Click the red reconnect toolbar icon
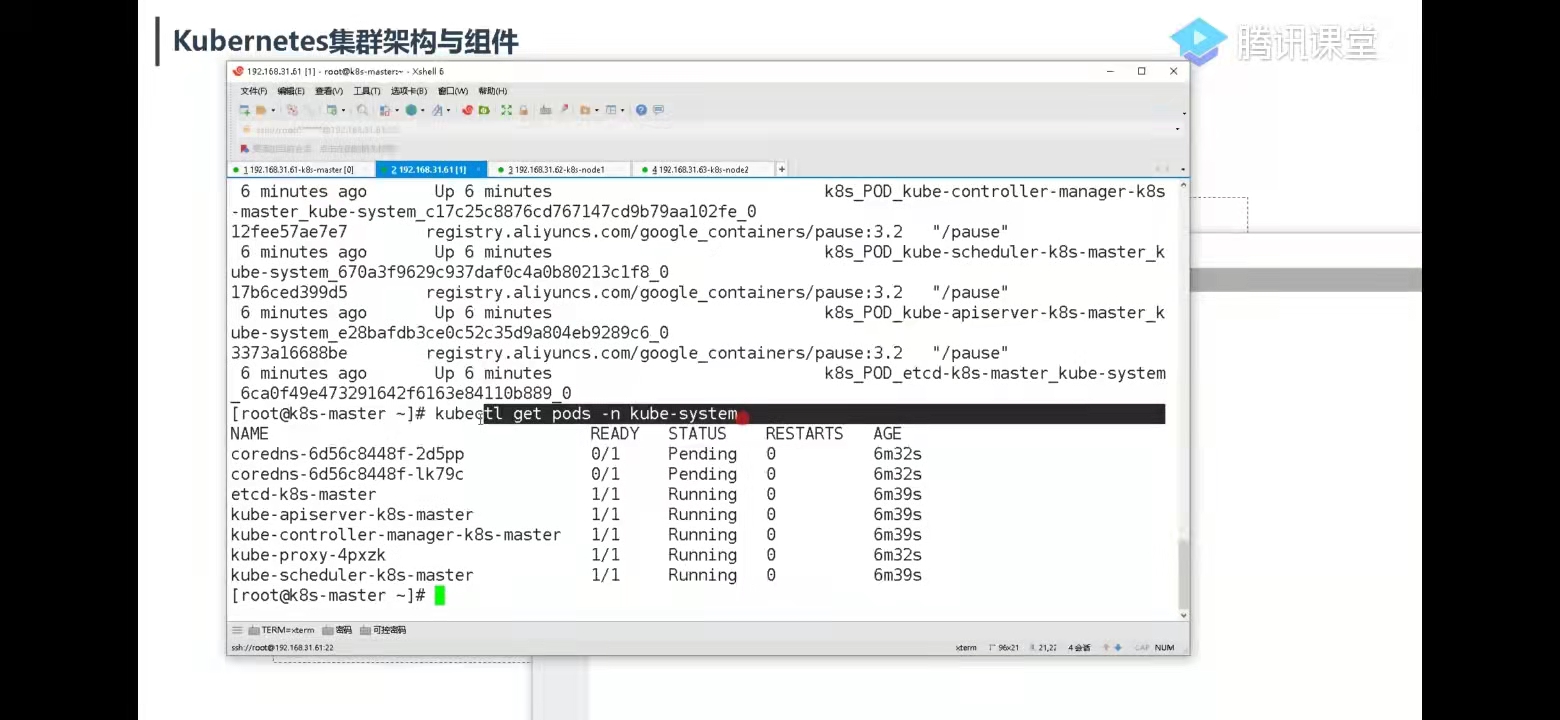1560x720 pixels. (x=292, y=110)
